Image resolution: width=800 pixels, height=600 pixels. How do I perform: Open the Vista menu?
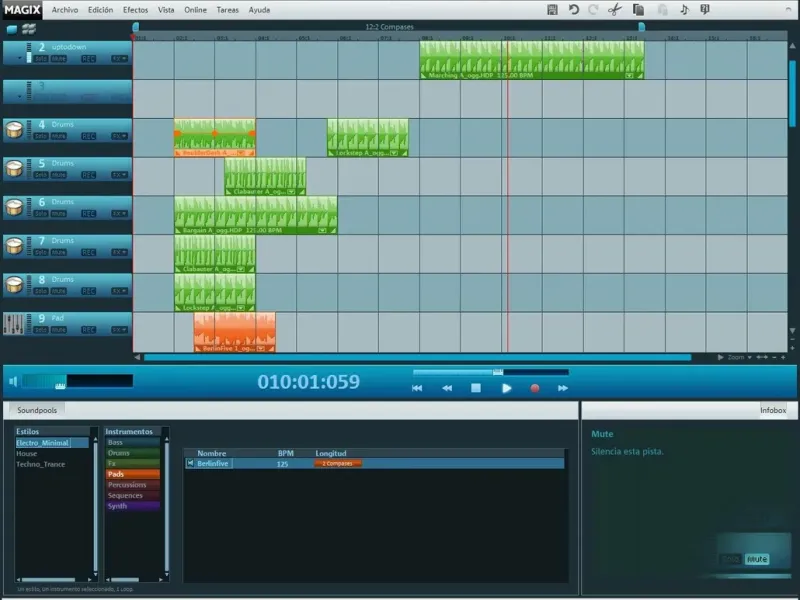point(166,10)
